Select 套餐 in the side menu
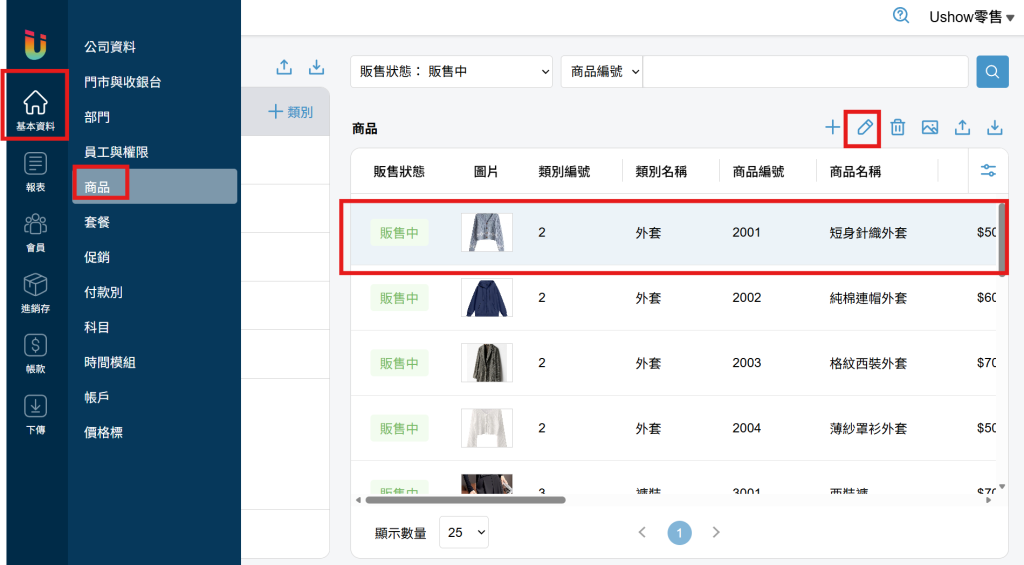Image resolution: width=1024 pixels, height=565 pixels. 97,222
